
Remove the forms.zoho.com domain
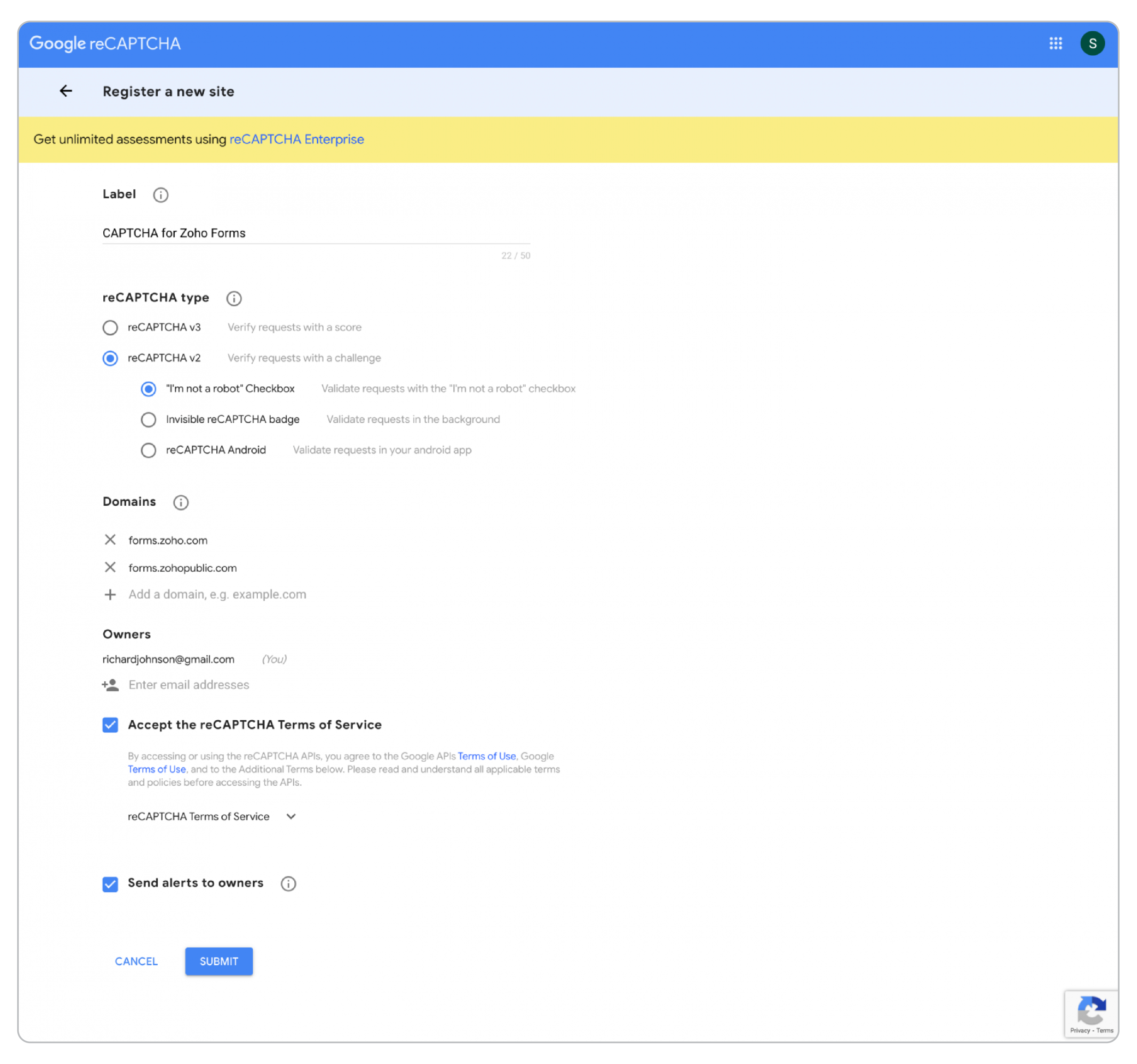pos(110,540)
